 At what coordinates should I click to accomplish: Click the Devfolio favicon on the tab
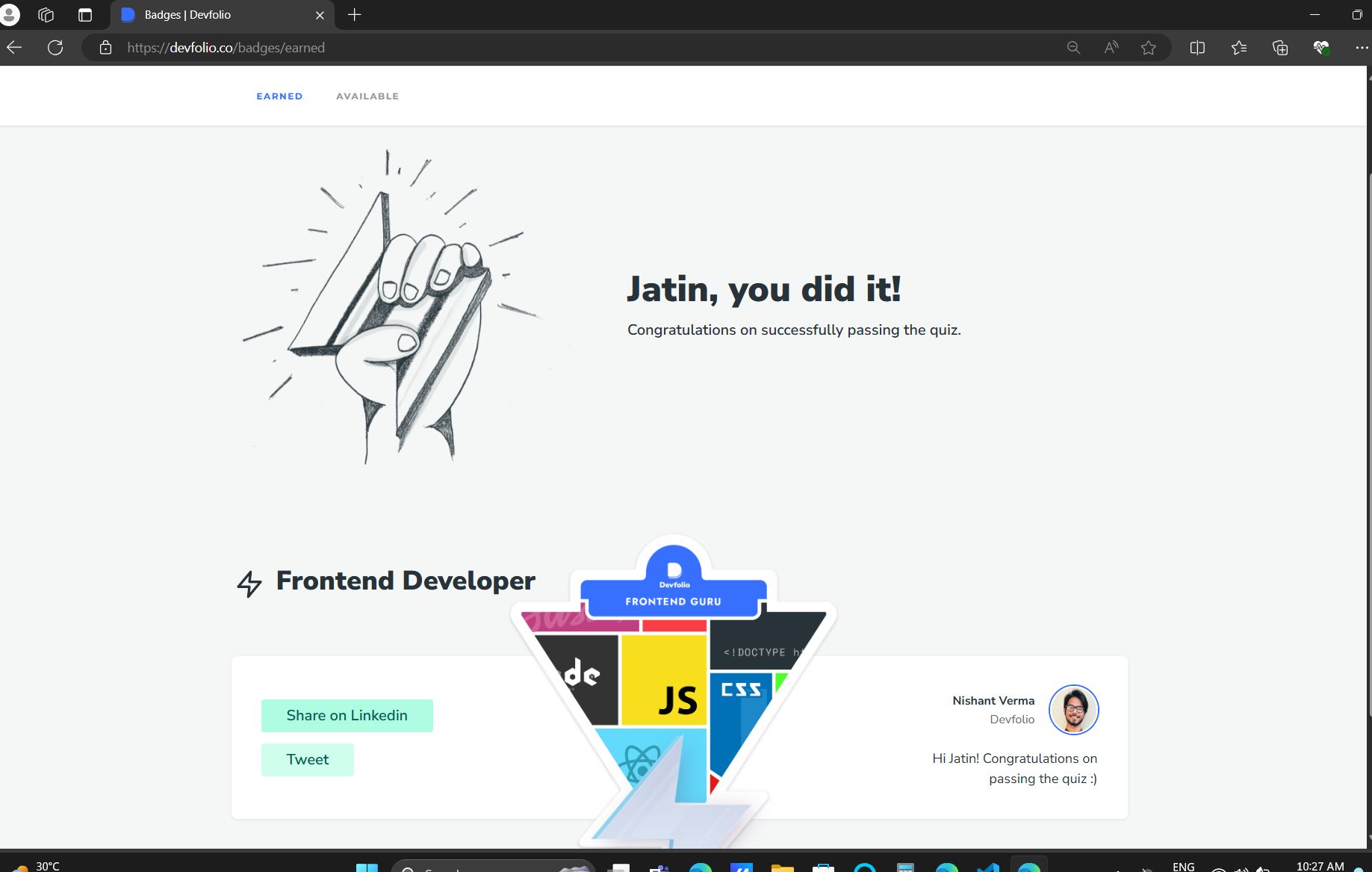(127, 14)
